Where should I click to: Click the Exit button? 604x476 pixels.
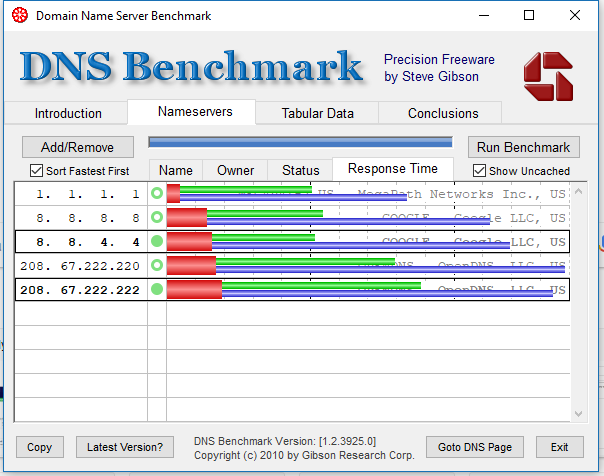(559, 447)
